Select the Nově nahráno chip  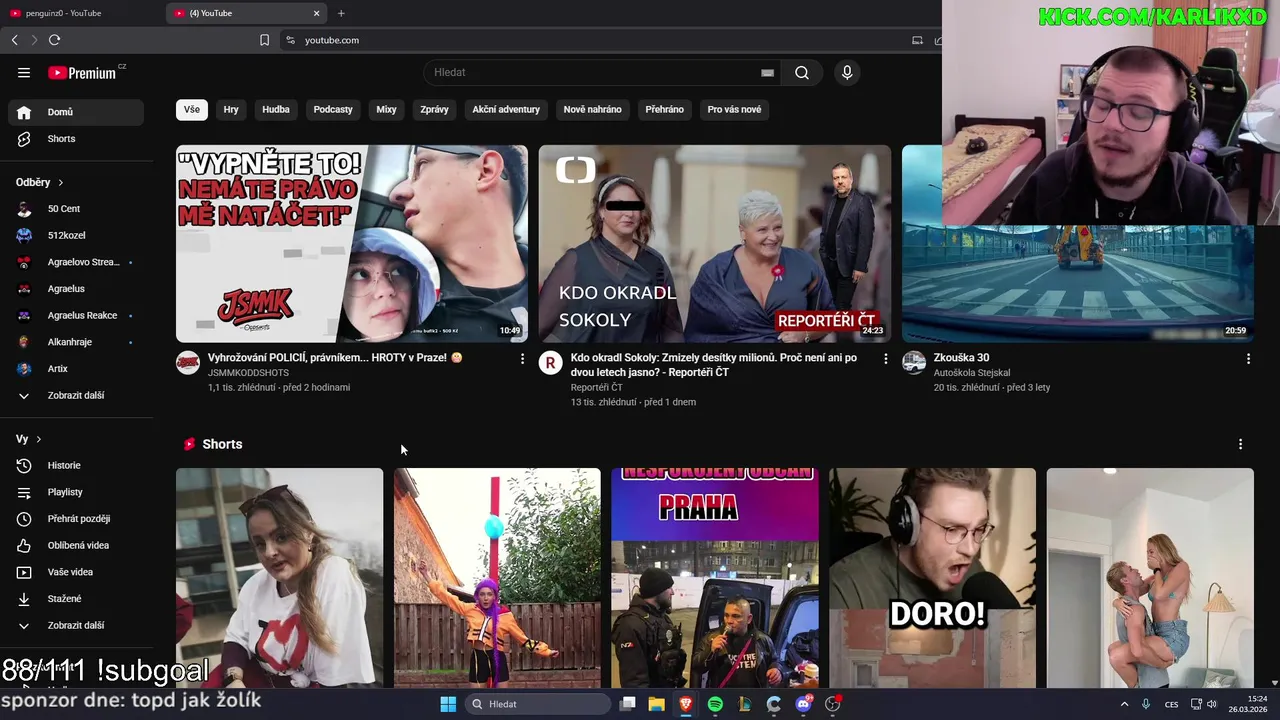pos(592,110)
